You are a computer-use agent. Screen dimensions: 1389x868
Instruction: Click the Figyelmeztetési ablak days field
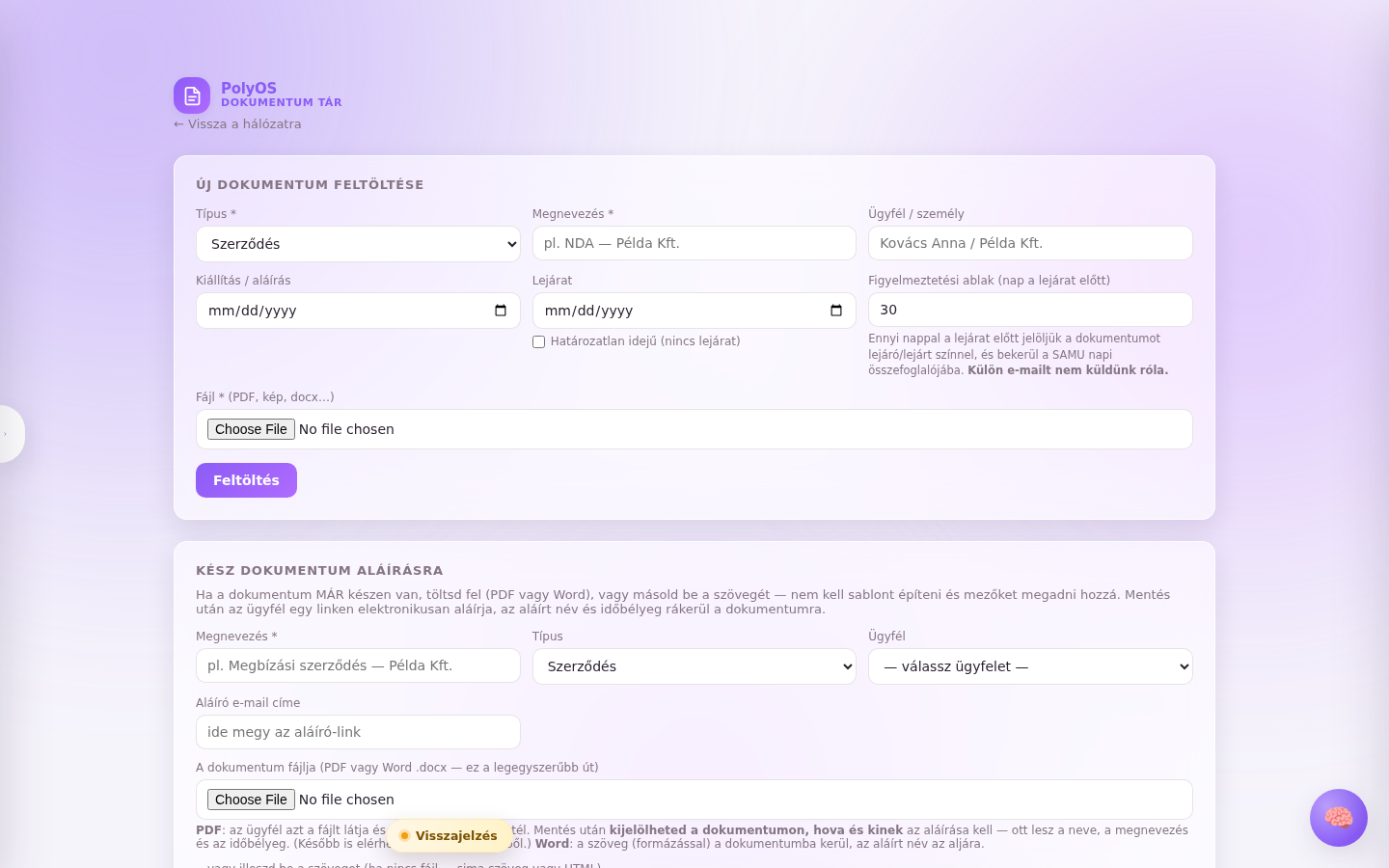click(1030, 310)
